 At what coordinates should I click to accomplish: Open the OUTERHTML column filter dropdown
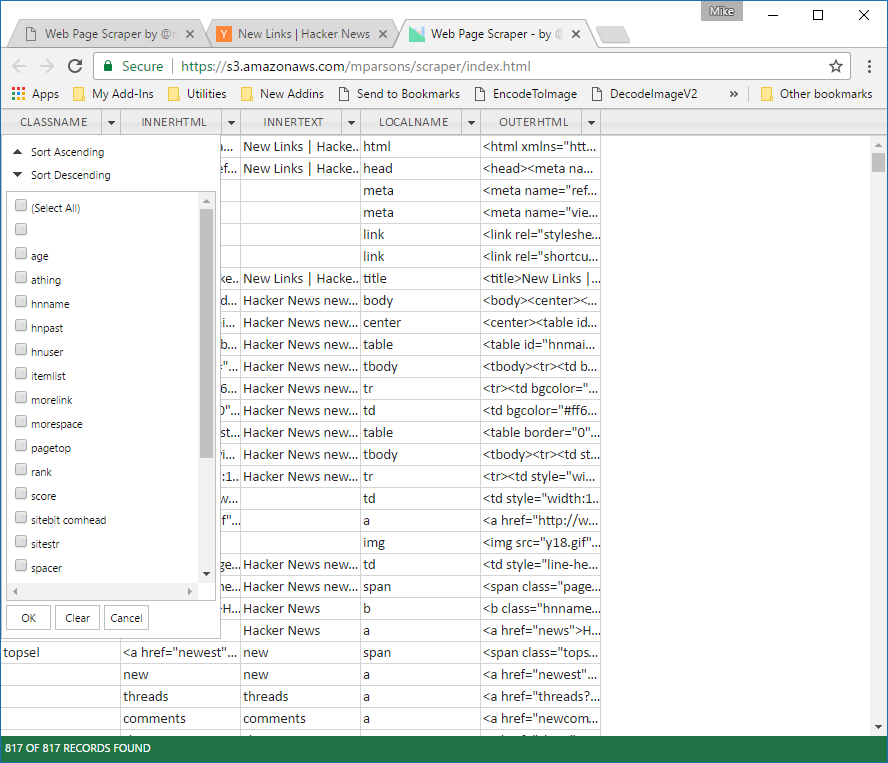coord(591,122)
